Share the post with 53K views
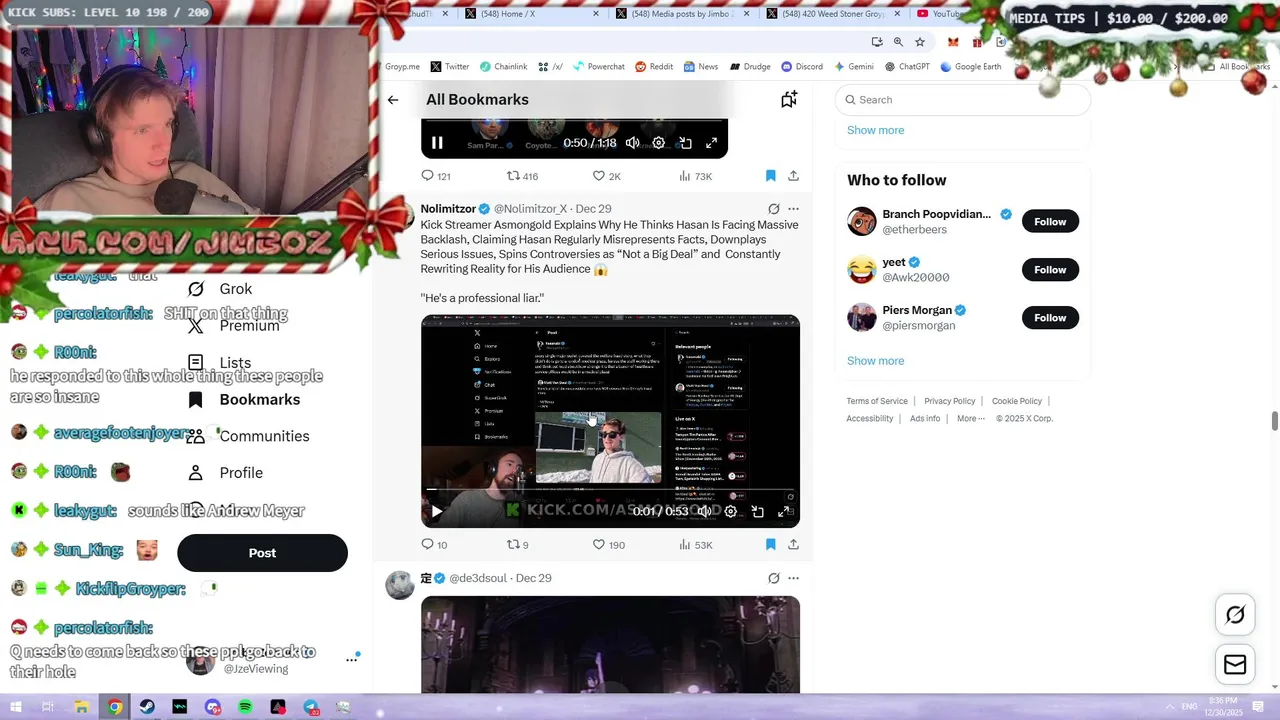1280x720 pixels. coord(793,545)
